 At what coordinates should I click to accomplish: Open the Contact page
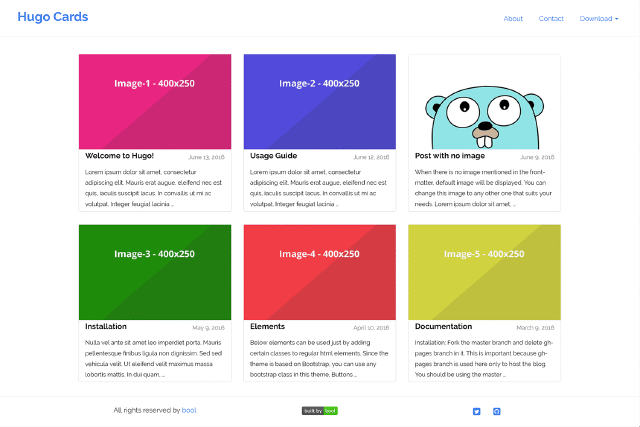pyautogui.click(x=551, y=19)
